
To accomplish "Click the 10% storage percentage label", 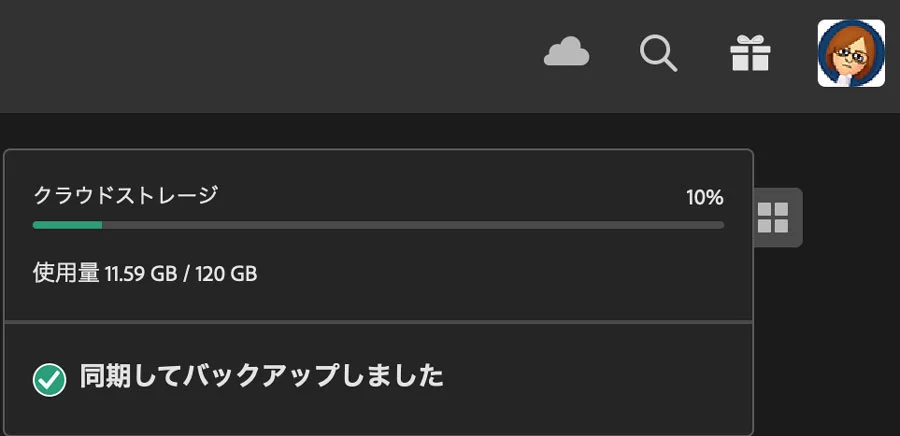I will coord(704,197).
